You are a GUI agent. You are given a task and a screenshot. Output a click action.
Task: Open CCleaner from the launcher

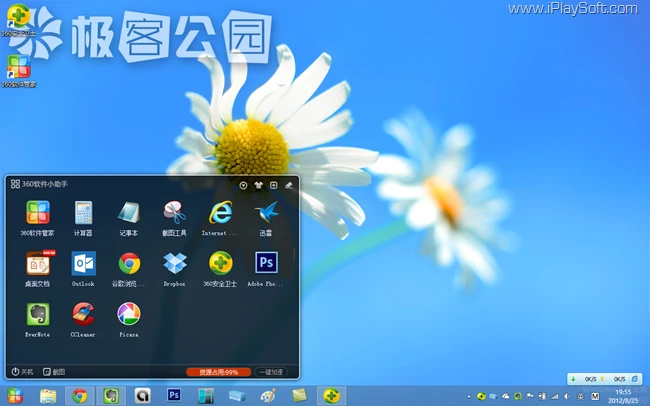[83, 315]
